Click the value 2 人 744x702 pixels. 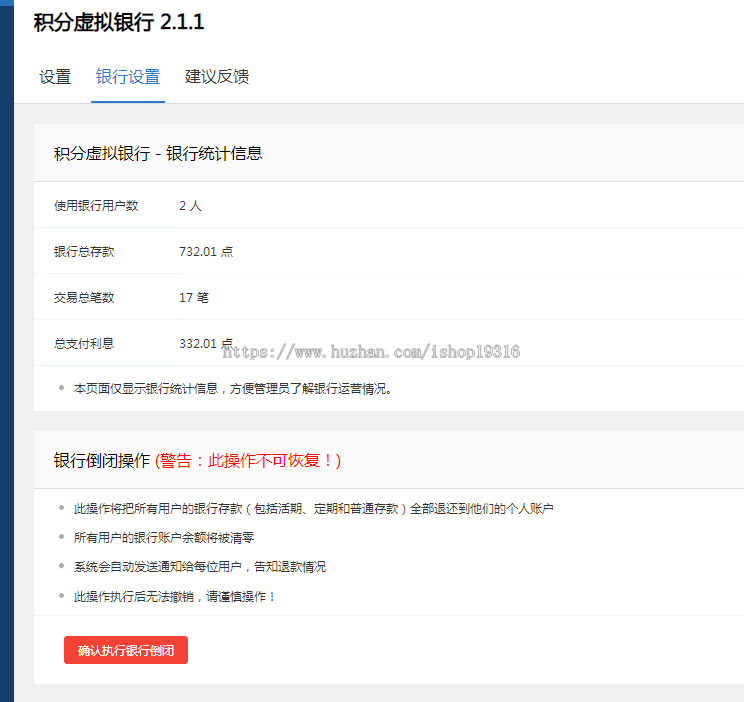[x=190, y=206]
